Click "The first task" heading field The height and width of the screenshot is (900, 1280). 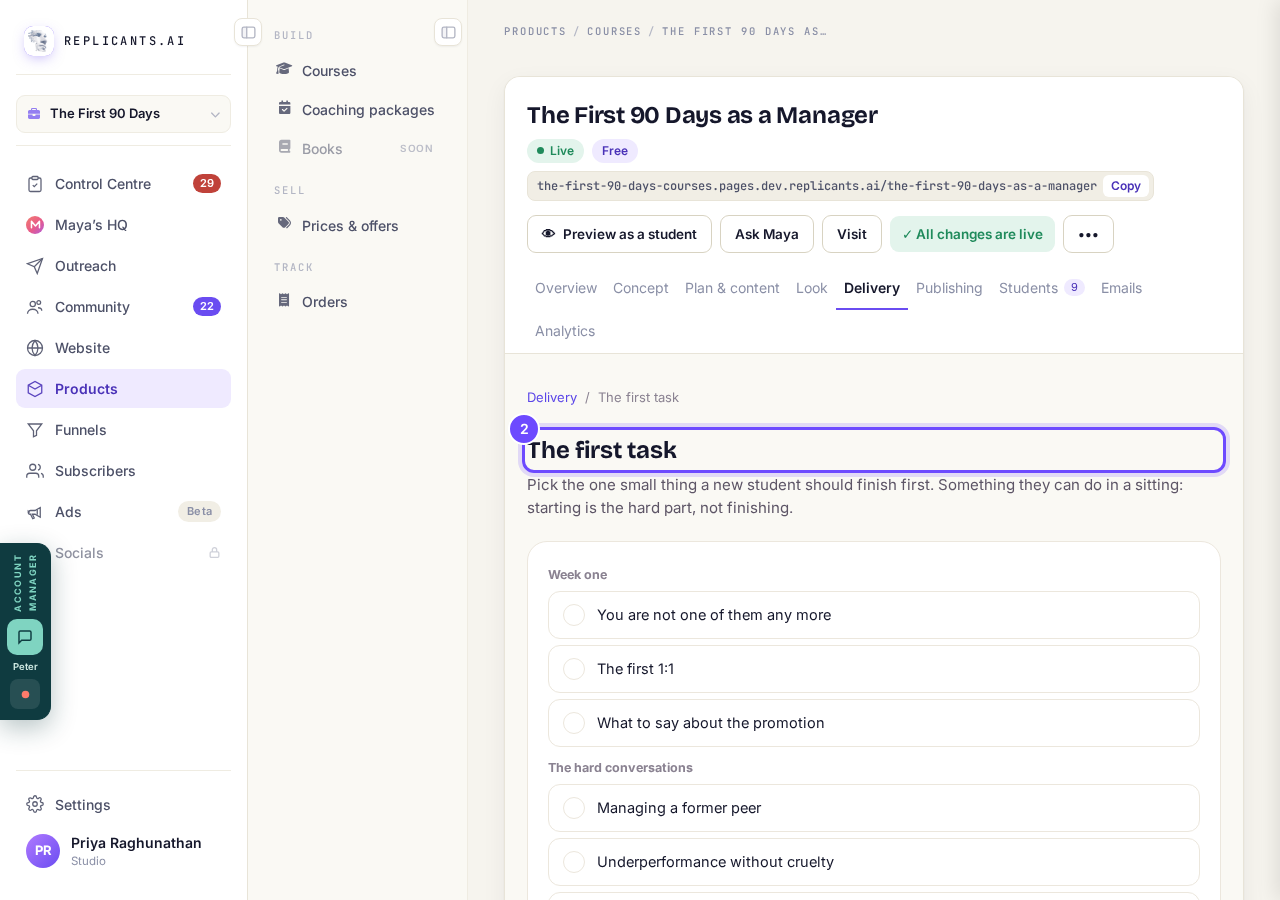pyautogui.click(x=874, y=450)
